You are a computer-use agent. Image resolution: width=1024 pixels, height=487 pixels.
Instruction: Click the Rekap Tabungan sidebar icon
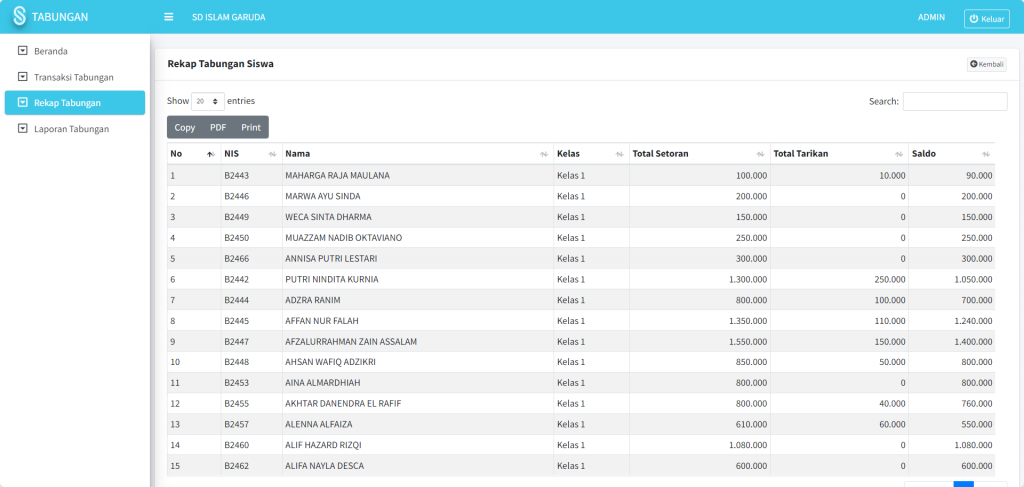(23, 102)
